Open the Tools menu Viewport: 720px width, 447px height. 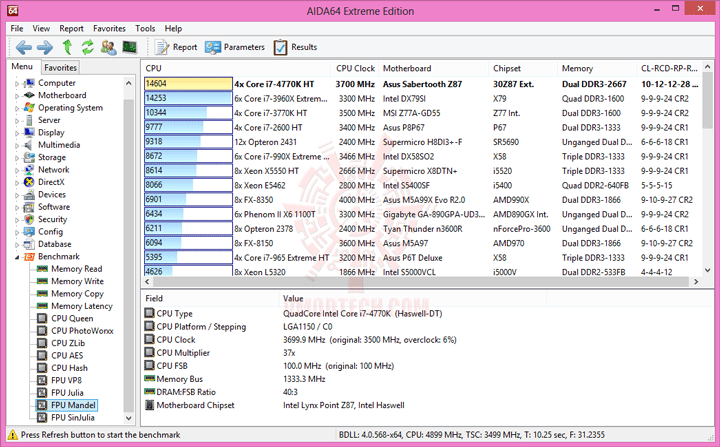[x=145, y=28]
